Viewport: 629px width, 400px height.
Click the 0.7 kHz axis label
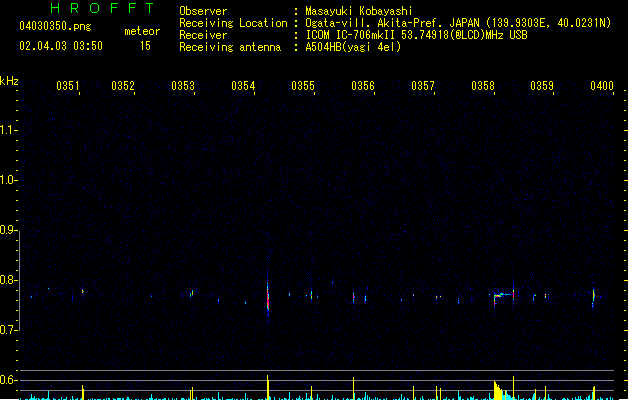tap(8, 330)
